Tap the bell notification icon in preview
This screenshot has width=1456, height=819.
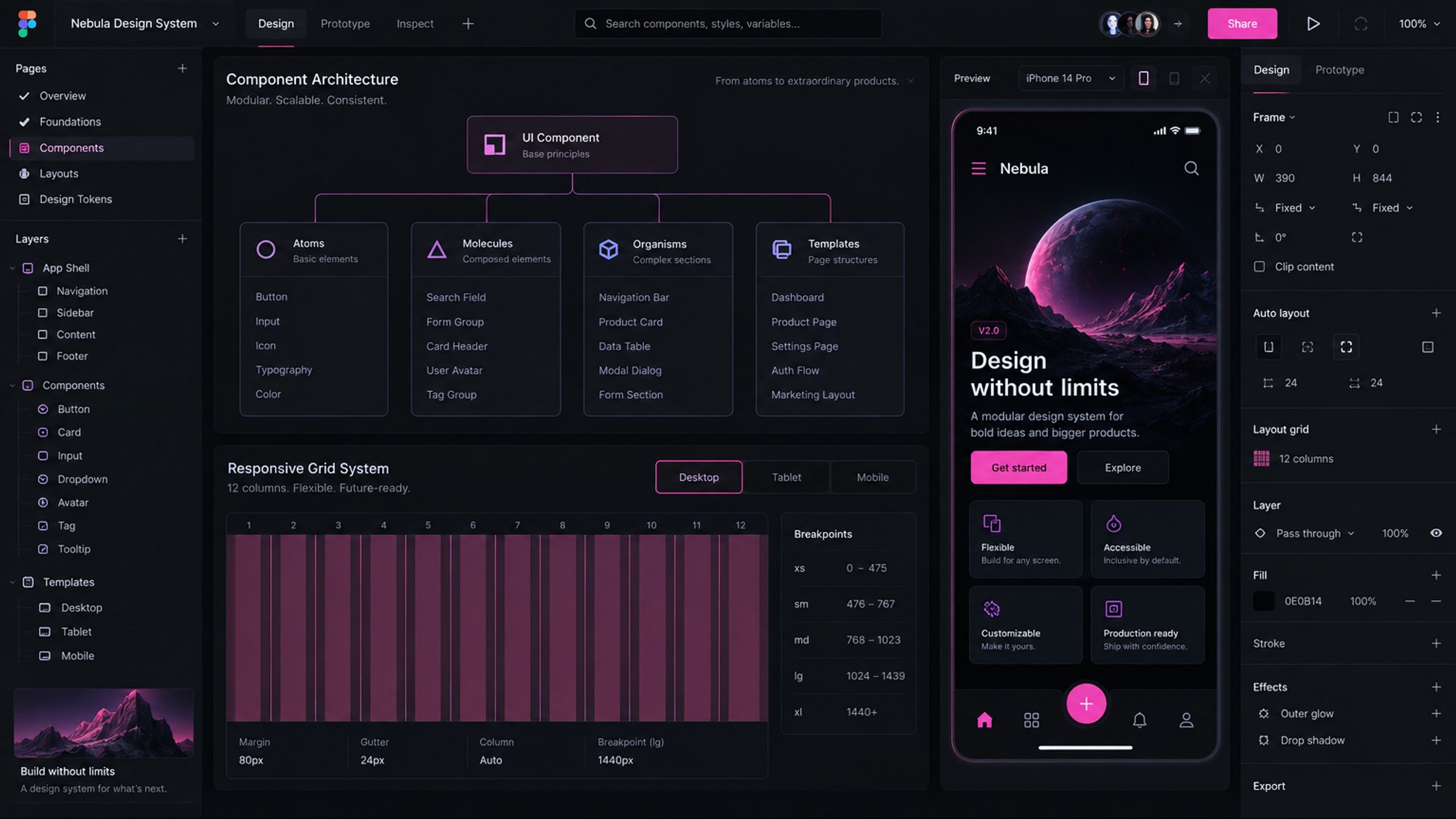click(1139, 720)
